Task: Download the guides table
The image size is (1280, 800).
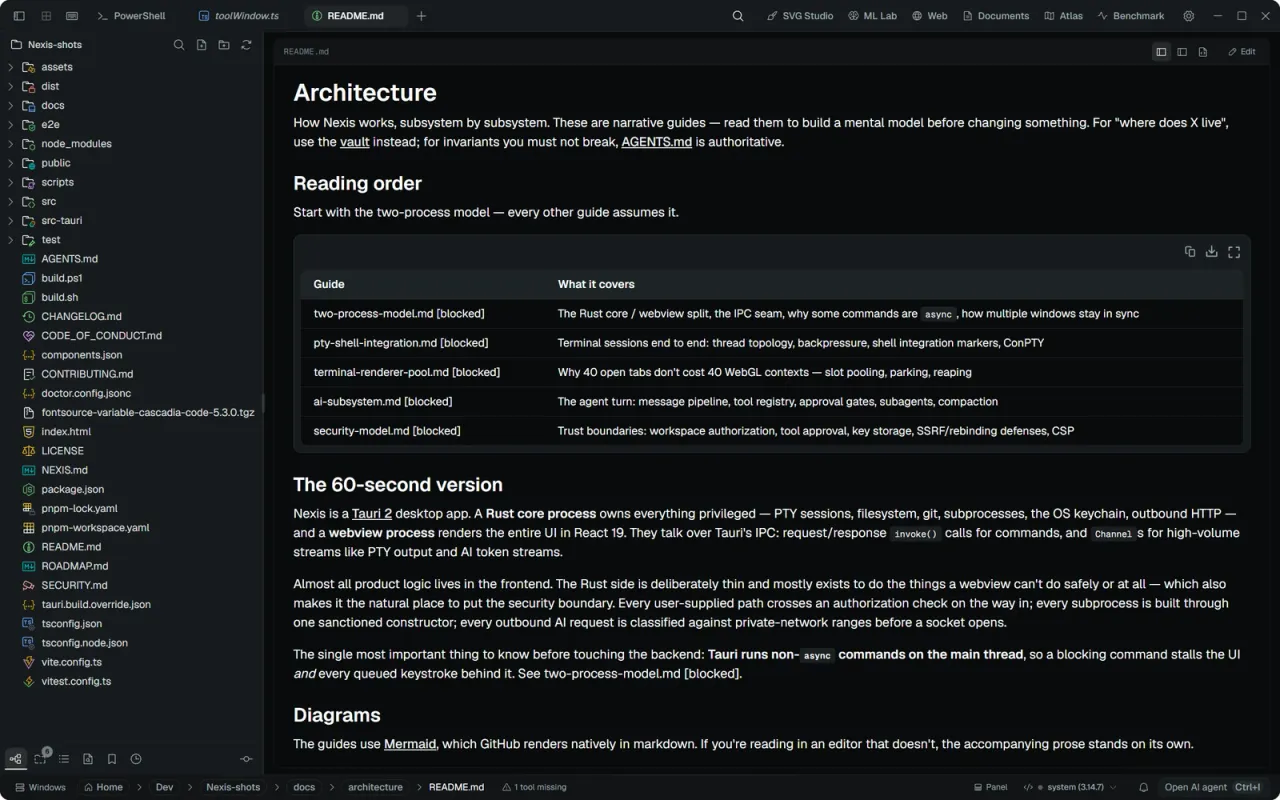Action: 1212,252
